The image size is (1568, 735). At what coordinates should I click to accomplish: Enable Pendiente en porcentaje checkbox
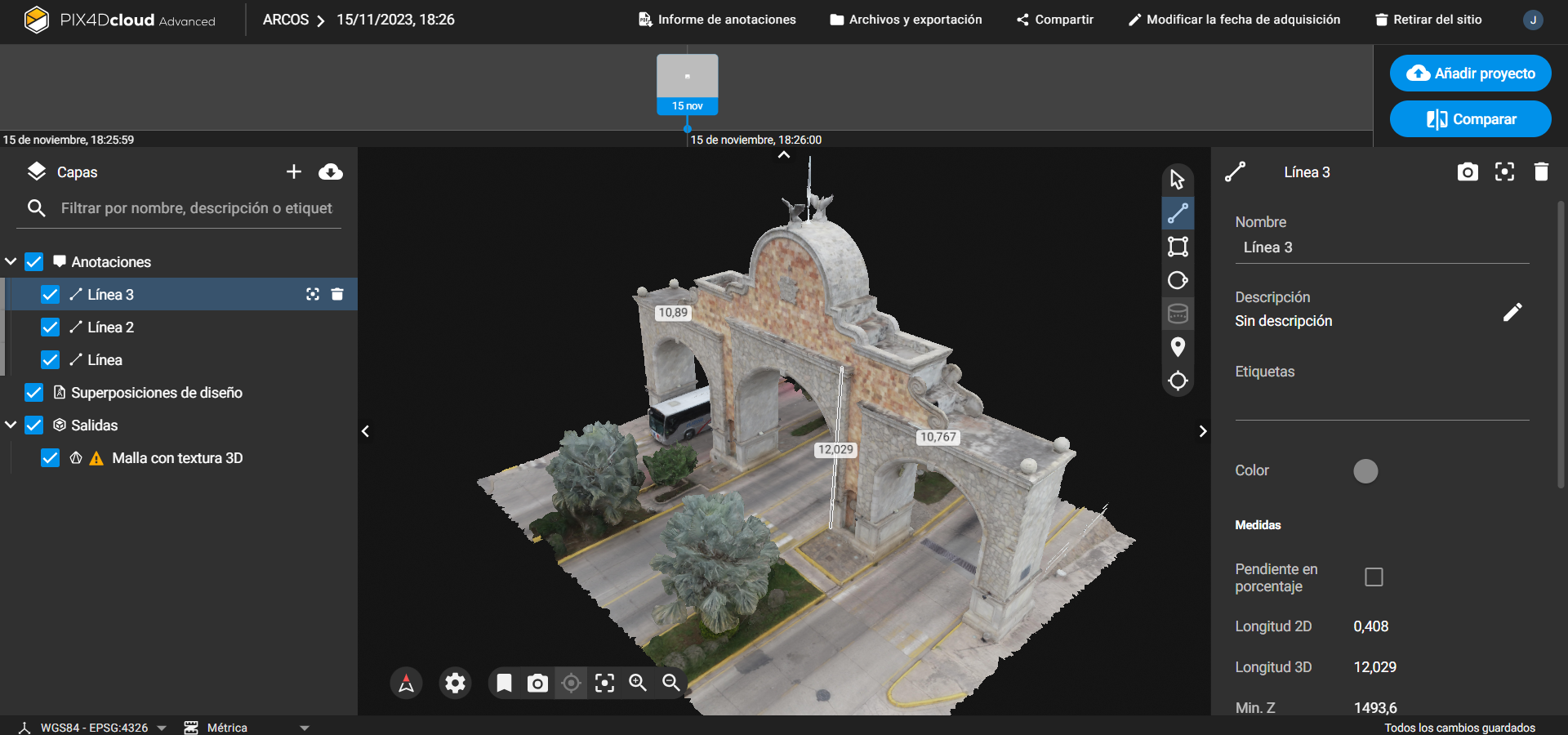coord(1374,577)
